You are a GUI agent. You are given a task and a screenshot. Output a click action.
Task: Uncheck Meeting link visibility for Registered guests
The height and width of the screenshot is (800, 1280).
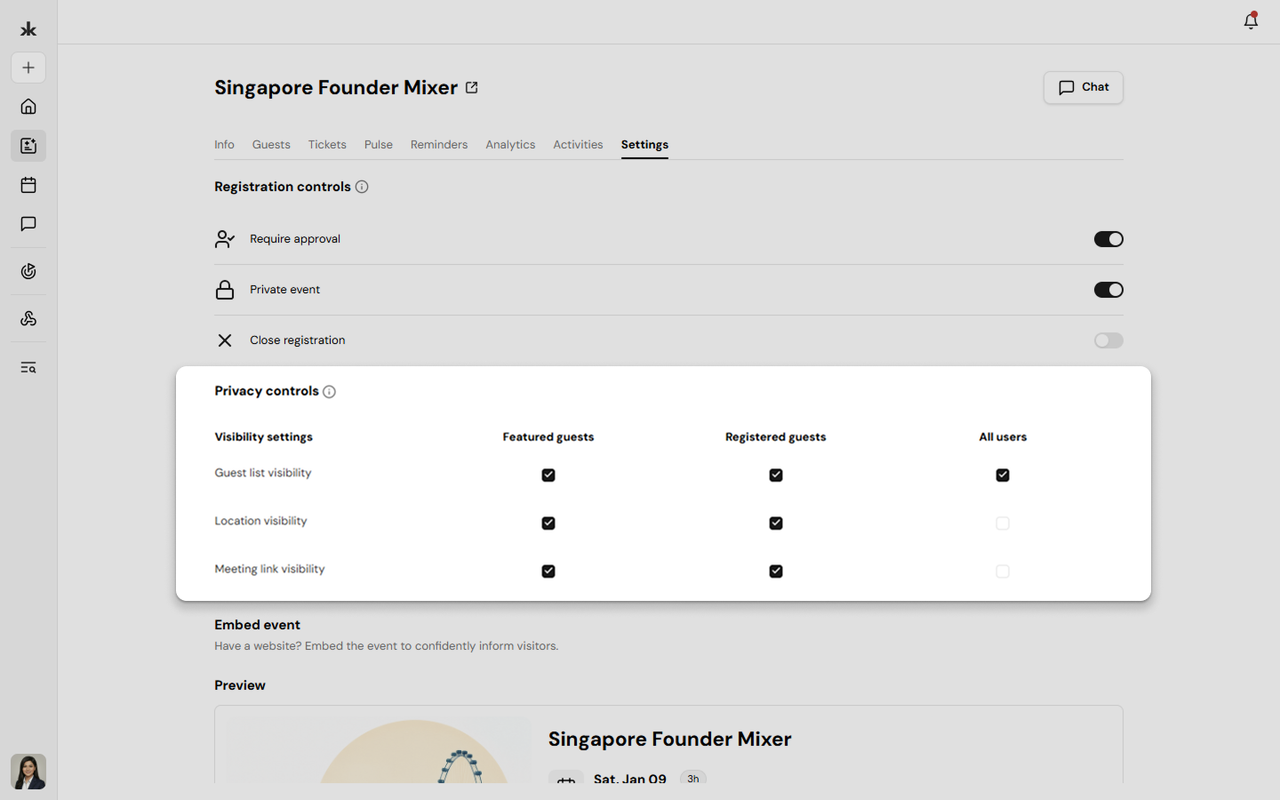[776, 571]
